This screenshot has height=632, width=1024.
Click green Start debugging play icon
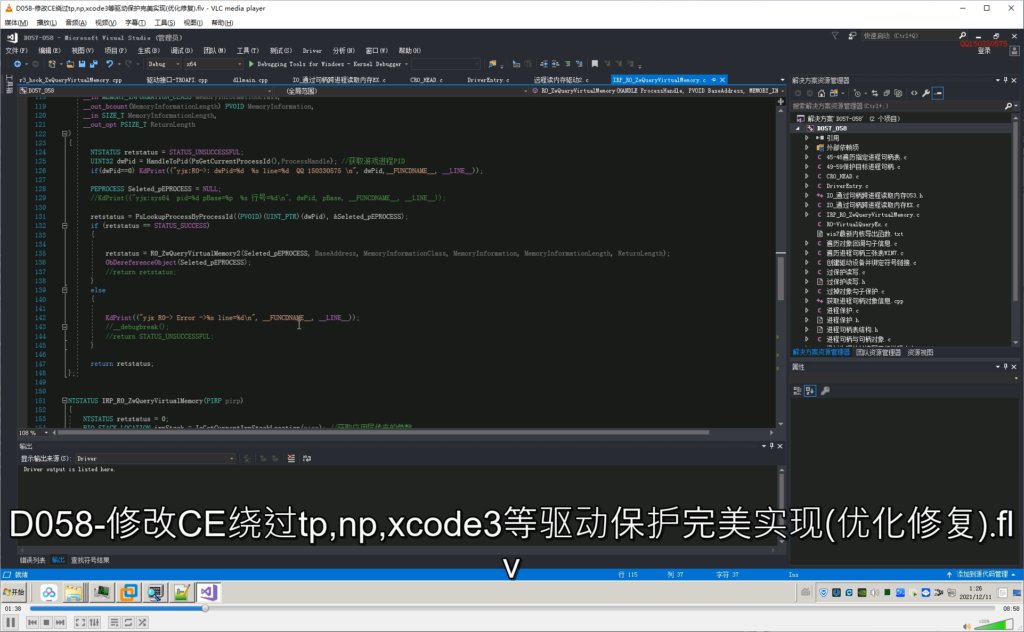click(251, 64)
